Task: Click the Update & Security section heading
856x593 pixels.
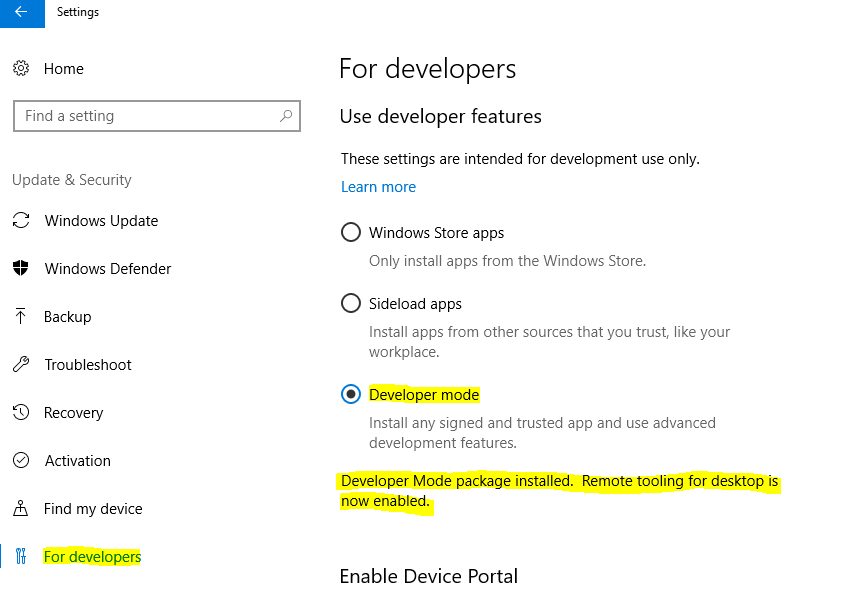Action: click(72, 180)
